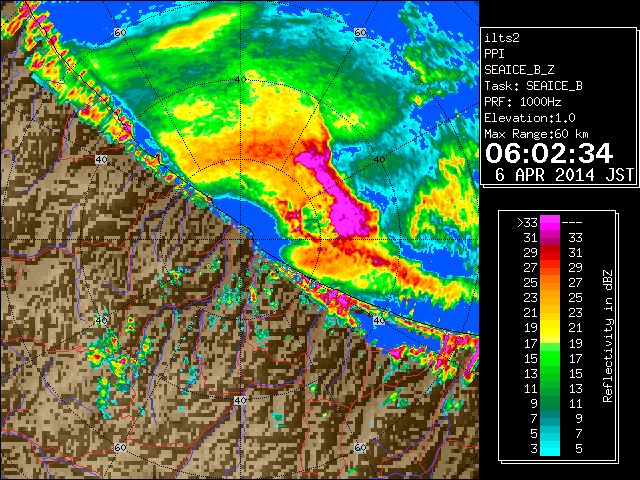The width and height of the screenshot is (640, 480).
Task: Select the 'Elevation:1.0' line
Action: (530, 118)
